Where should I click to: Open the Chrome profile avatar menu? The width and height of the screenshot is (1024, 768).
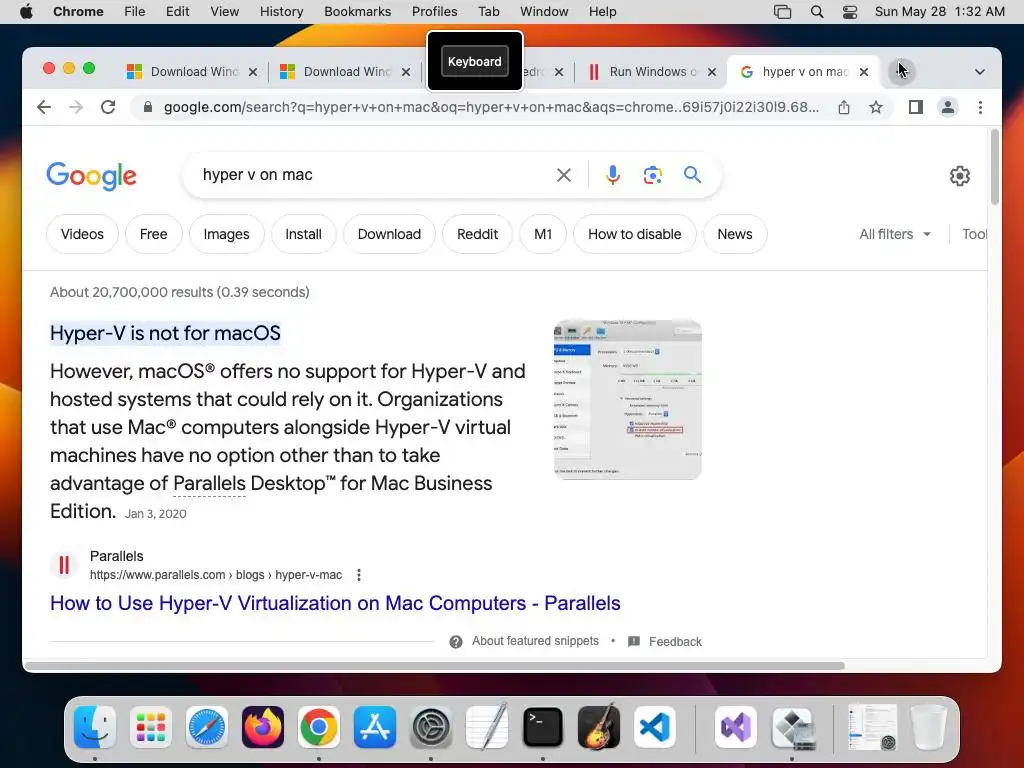pos(948,107)
